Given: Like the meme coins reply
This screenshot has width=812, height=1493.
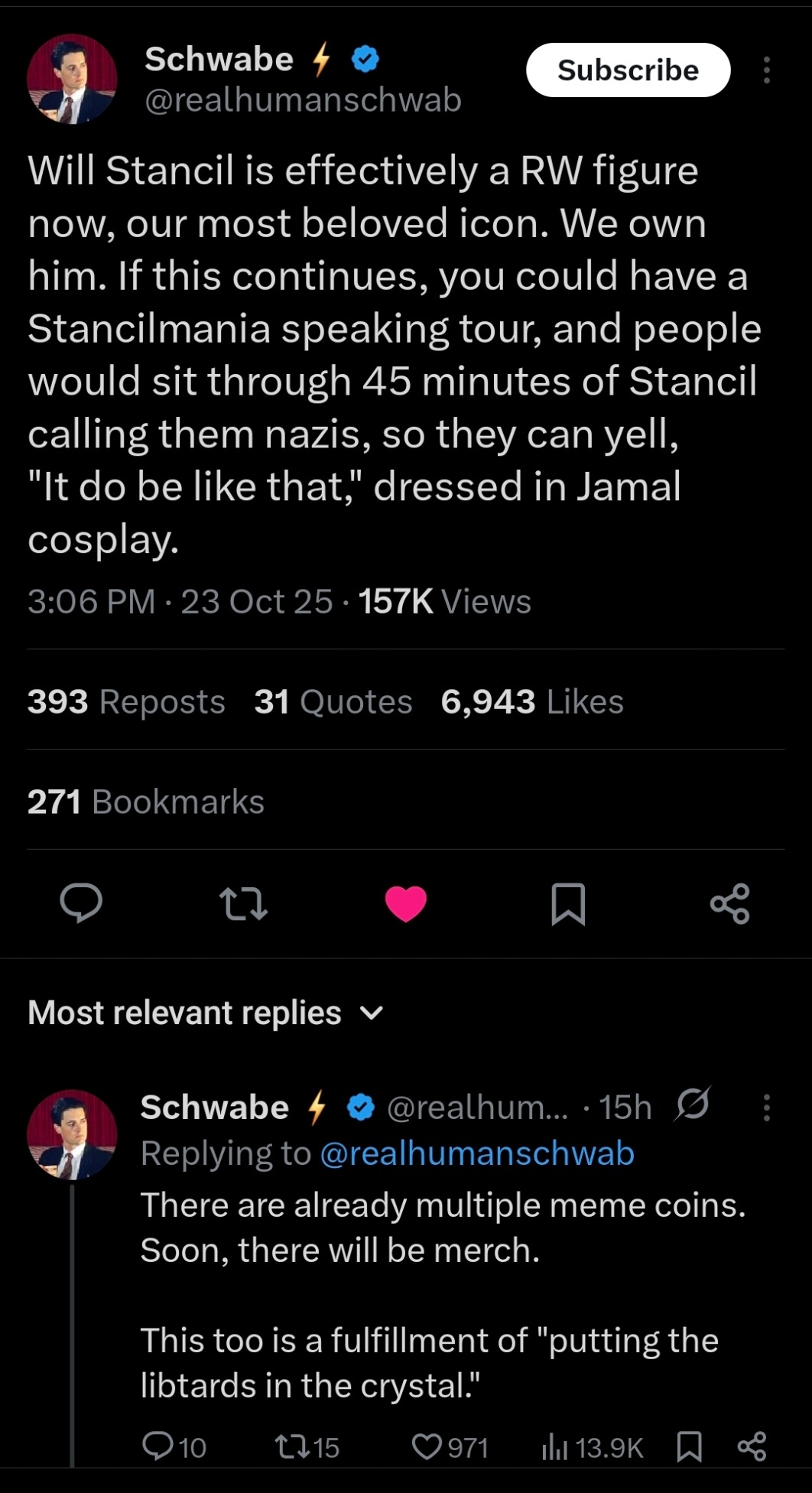Looking at the screenshot, I should pos(425,1446).
